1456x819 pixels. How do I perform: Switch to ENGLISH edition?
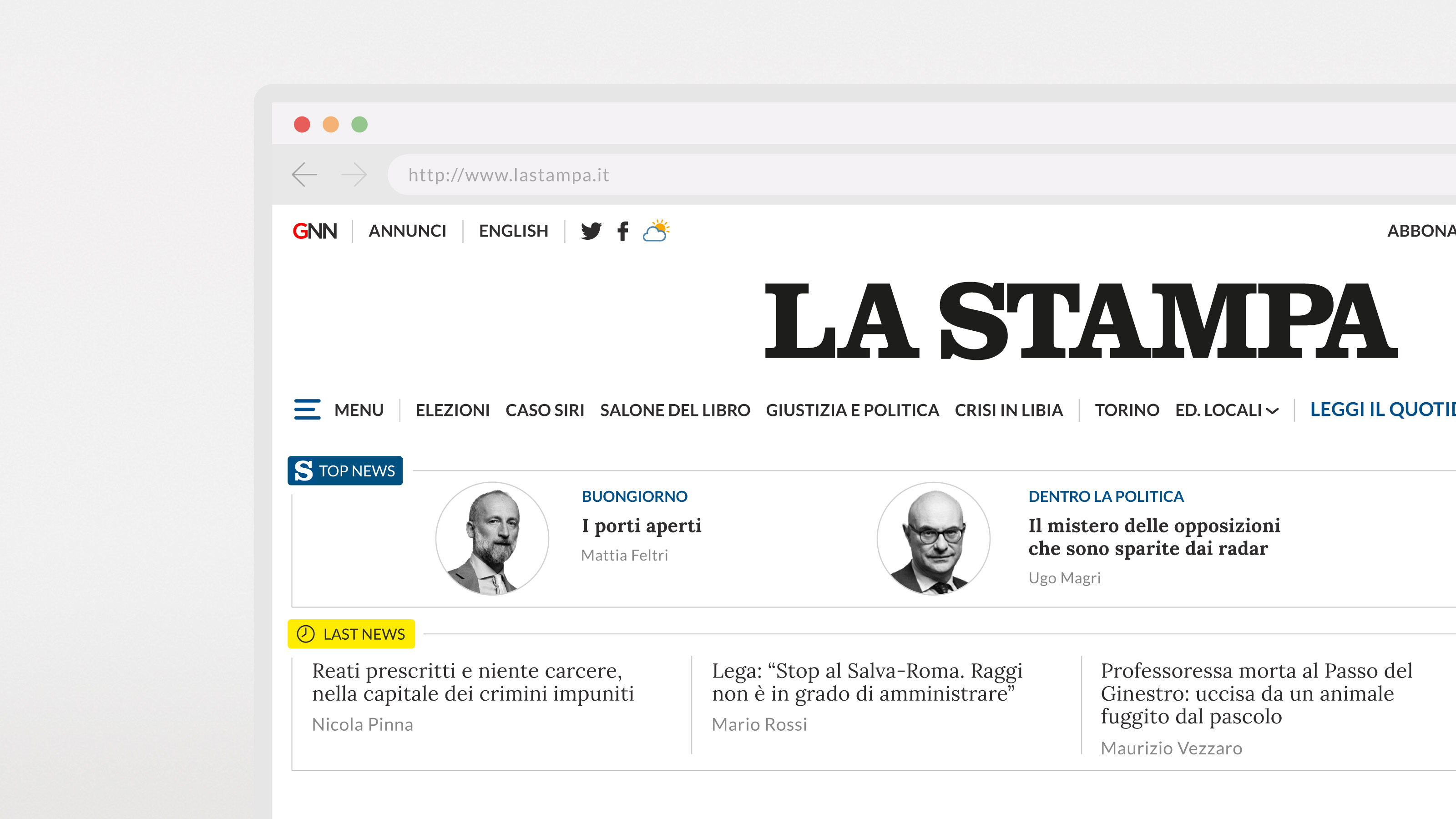[513, 231]
